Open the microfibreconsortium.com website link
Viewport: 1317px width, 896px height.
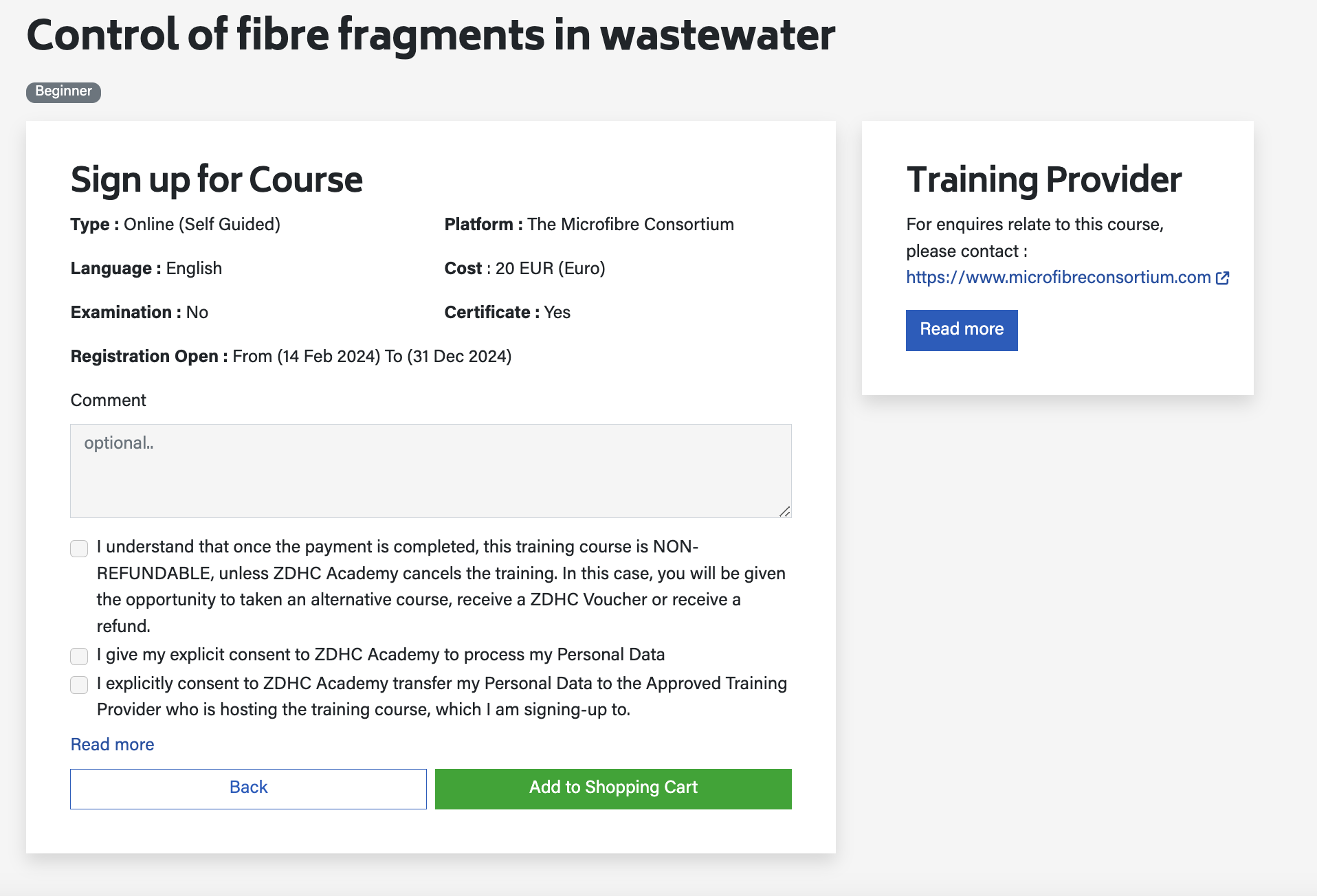tap(1058, 277)
